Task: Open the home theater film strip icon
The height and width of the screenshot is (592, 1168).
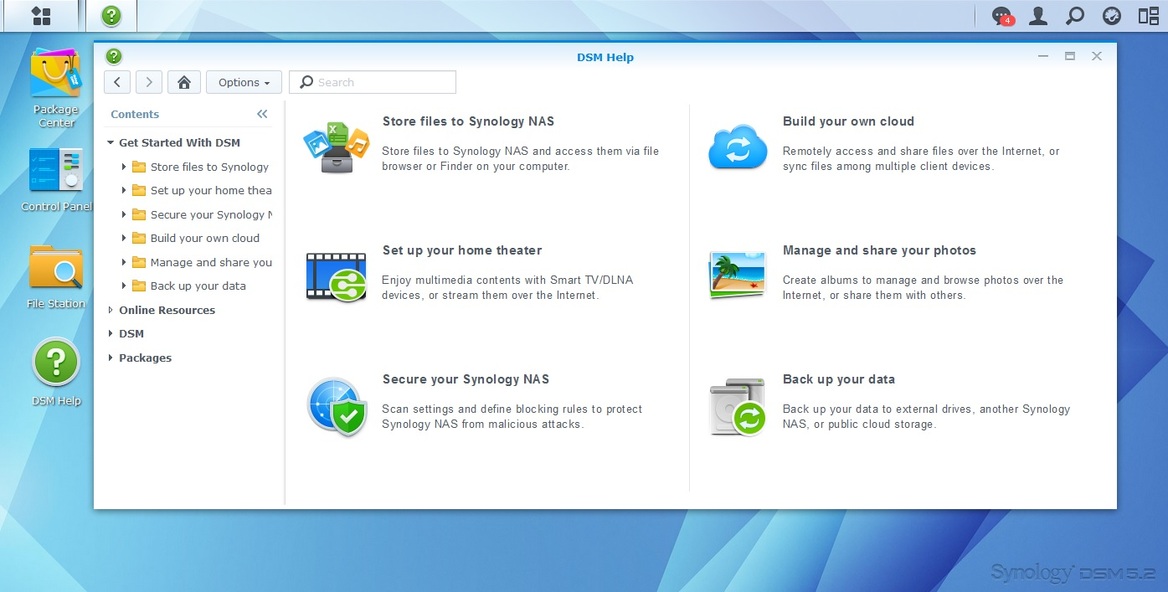Action: pos(337,276)
